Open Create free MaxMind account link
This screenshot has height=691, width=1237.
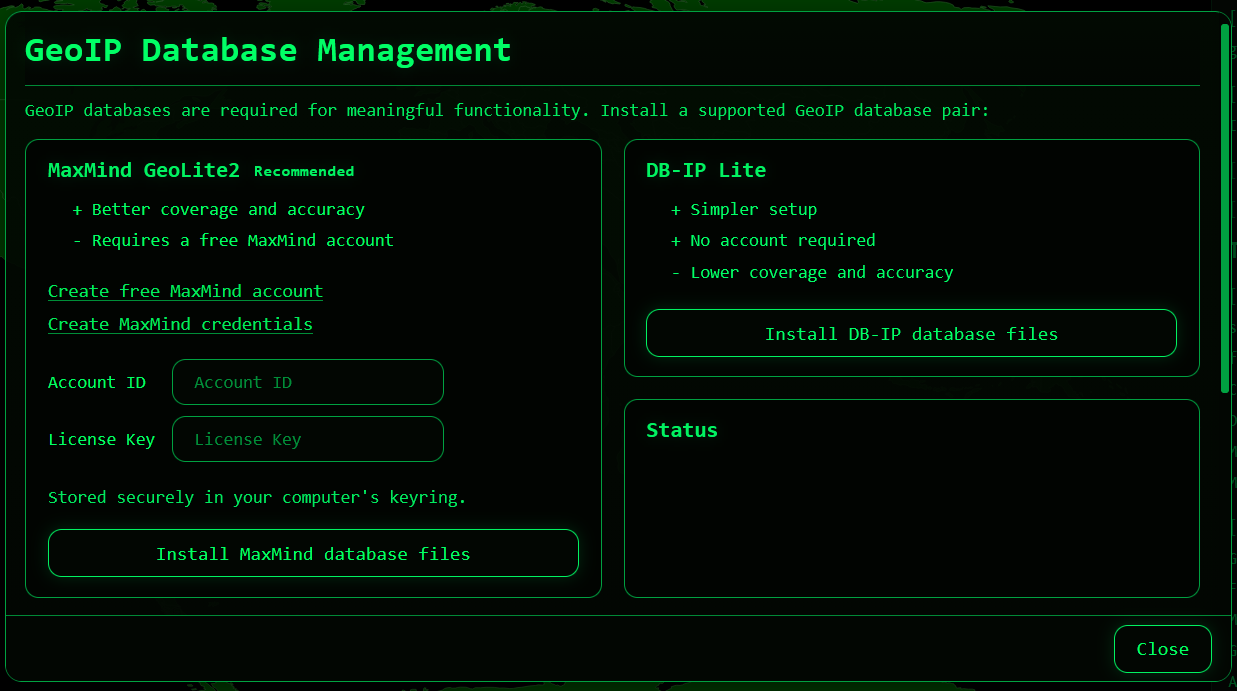(185, 291)
